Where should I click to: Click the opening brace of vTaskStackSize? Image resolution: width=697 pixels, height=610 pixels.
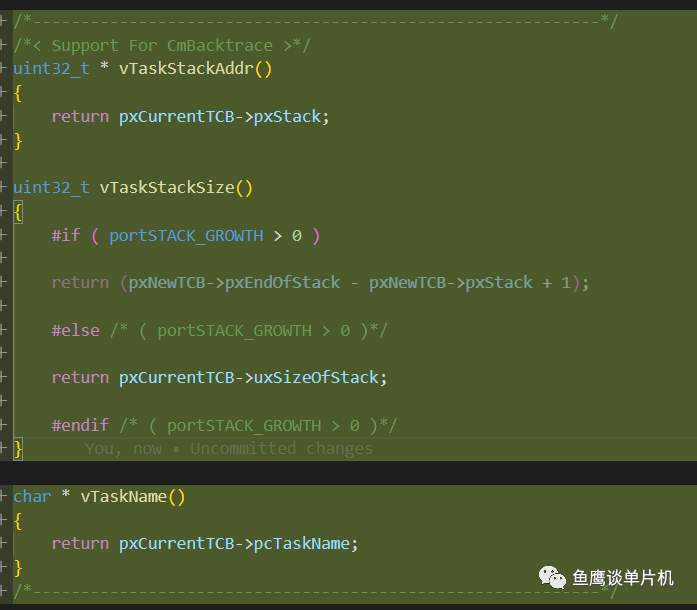(18, 212)
